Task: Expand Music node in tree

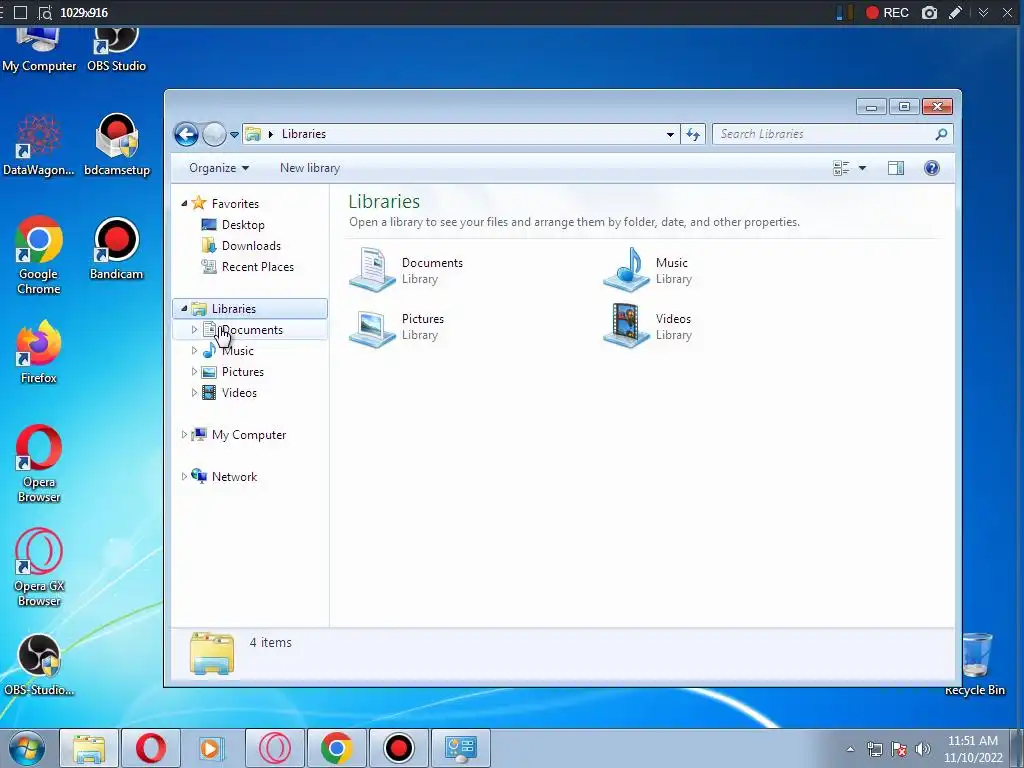Action: [x=194, y=351]
